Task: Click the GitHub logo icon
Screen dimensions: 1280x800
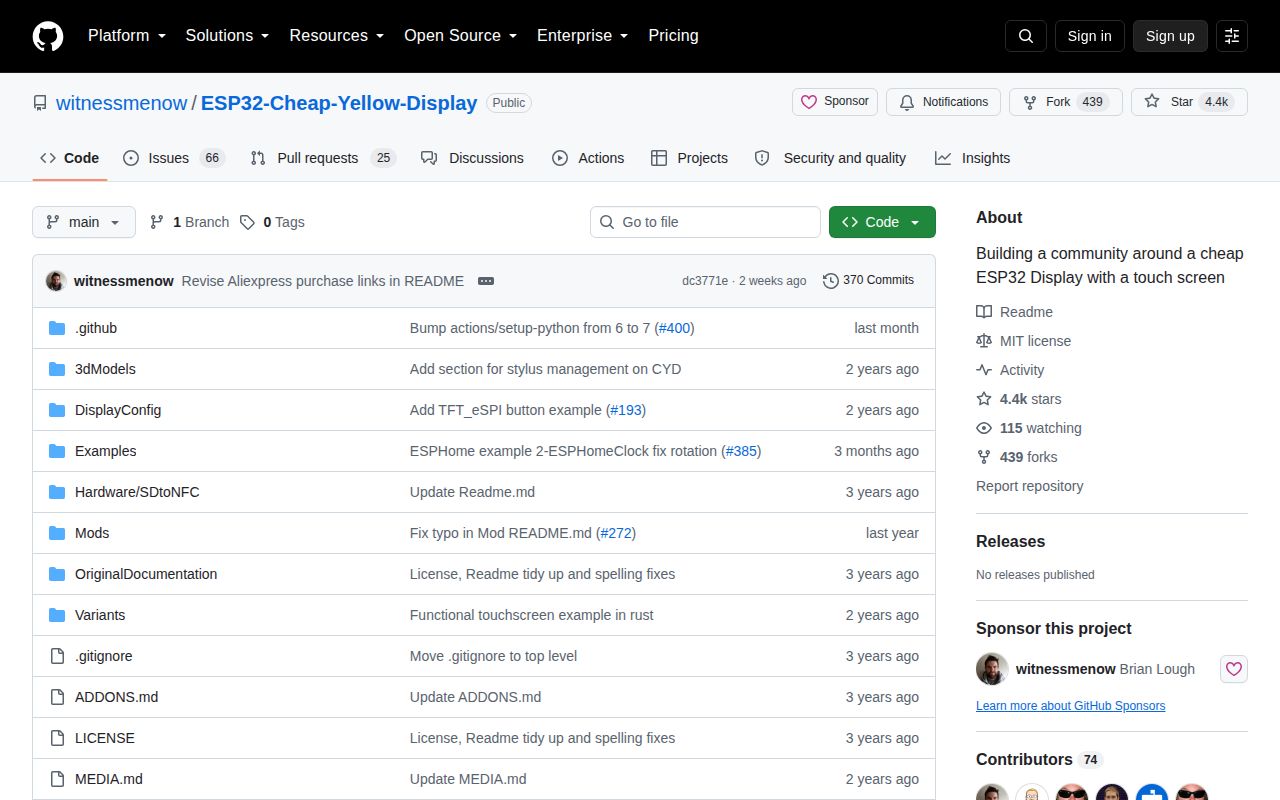Action: 48,36
